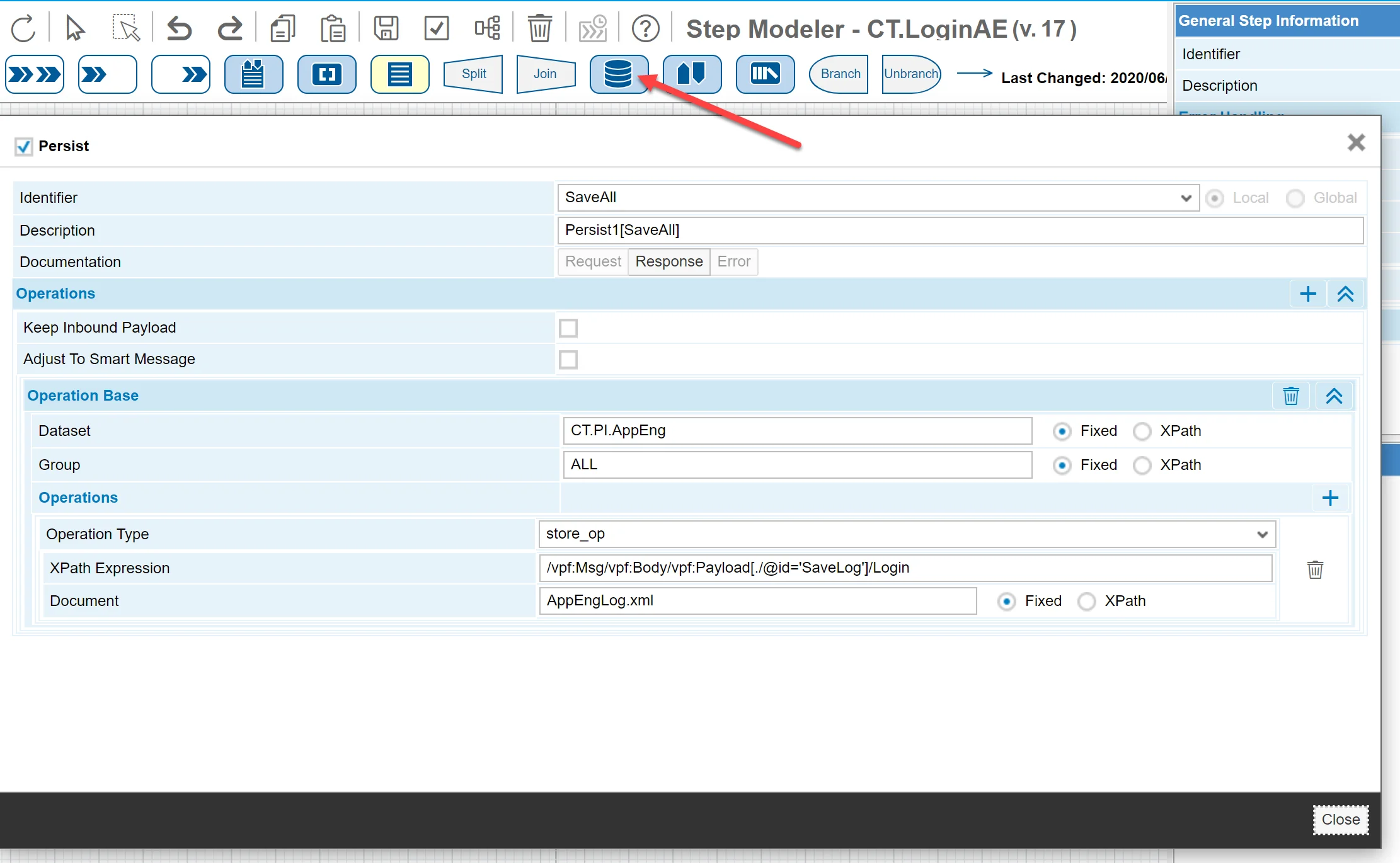The width and height of the screenshot is (1400, 863).
Task: Open the help question mark icon
Action: point(645,29)
